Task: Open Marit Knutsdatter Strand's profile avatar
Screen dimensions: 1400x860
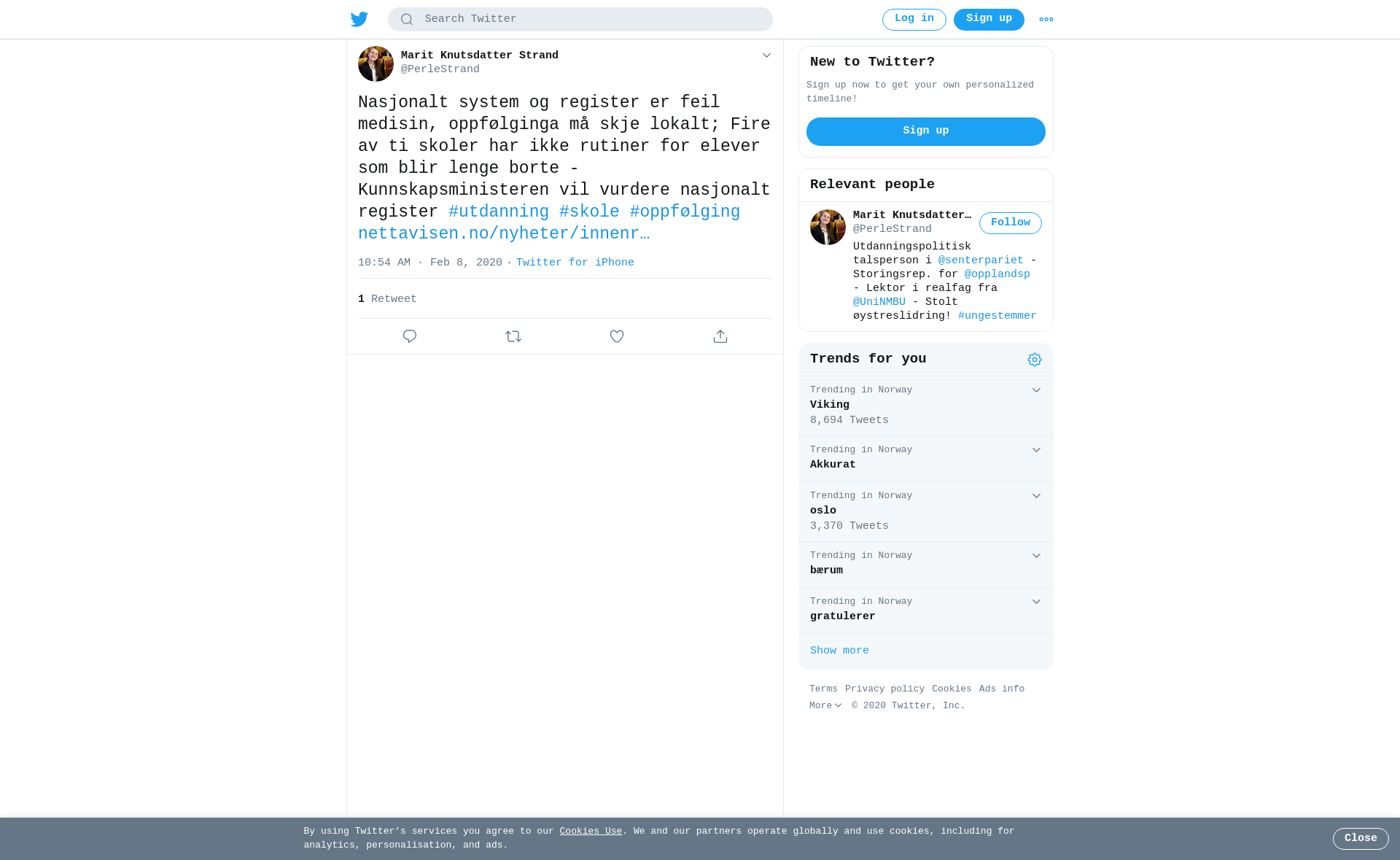Action: point(376,63)
